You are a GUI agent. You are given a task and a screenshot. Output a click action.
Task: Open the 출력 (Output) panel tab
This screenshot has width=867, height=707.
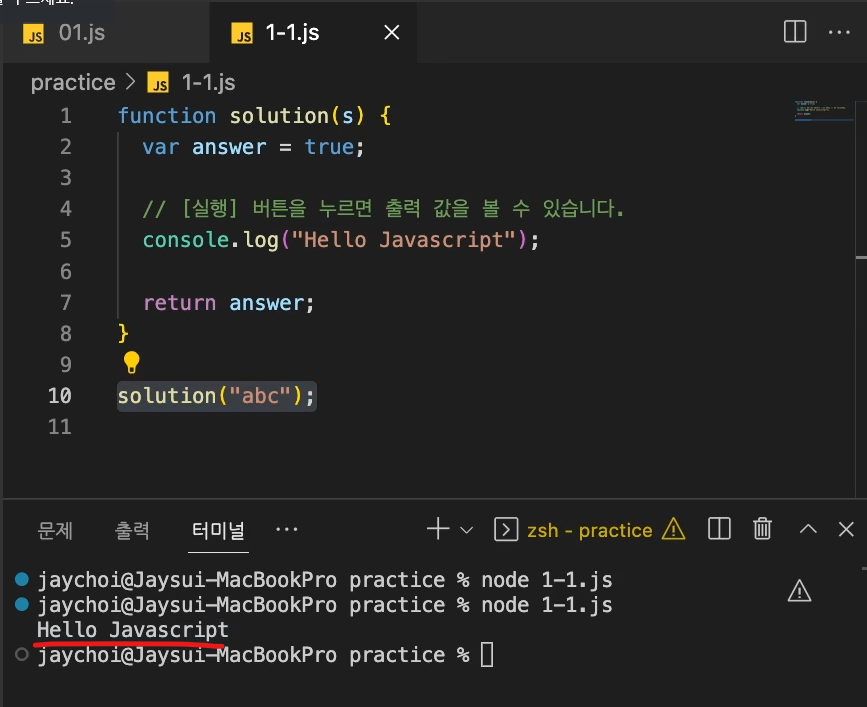pyautogui.click(x=132, y=530)
